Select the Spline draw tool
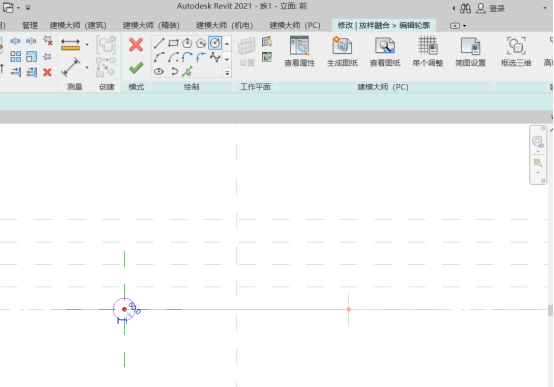554x387 pixels. [215, 57]
